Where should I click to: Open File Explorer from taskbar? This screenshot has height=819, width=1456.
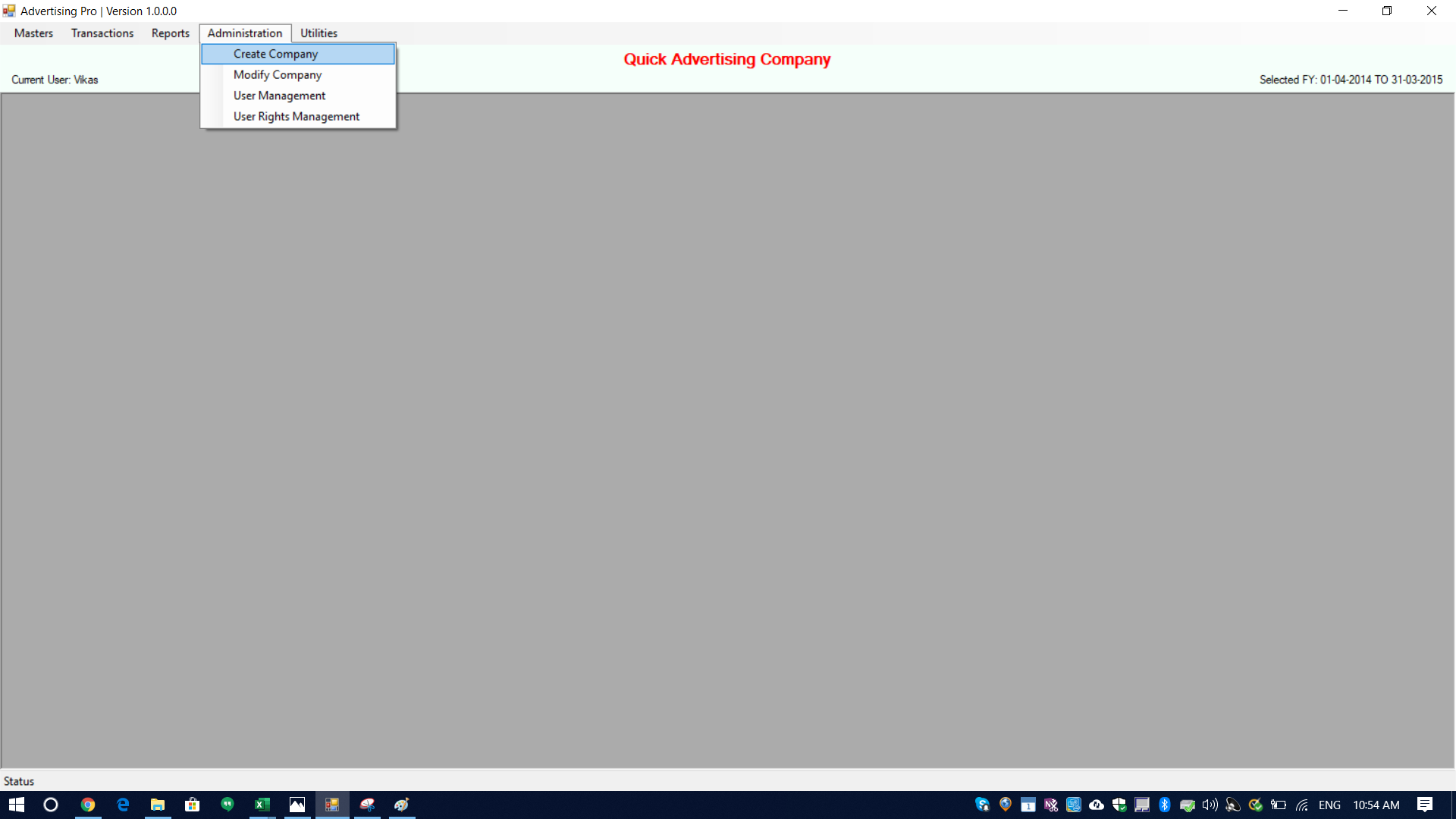pos(158,805)
